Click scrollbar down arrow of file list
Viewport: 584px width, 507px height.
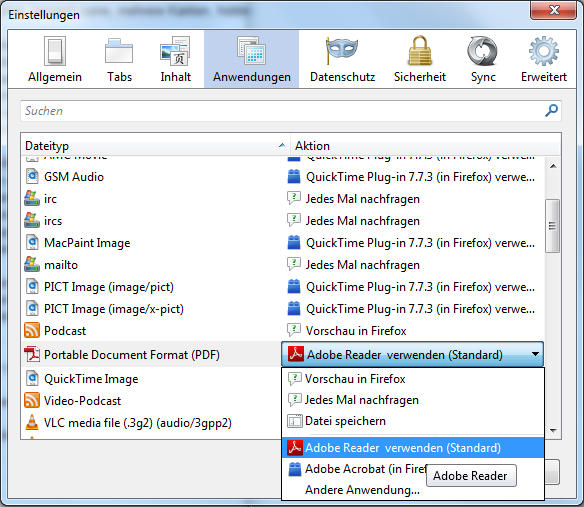click(553, 430)
